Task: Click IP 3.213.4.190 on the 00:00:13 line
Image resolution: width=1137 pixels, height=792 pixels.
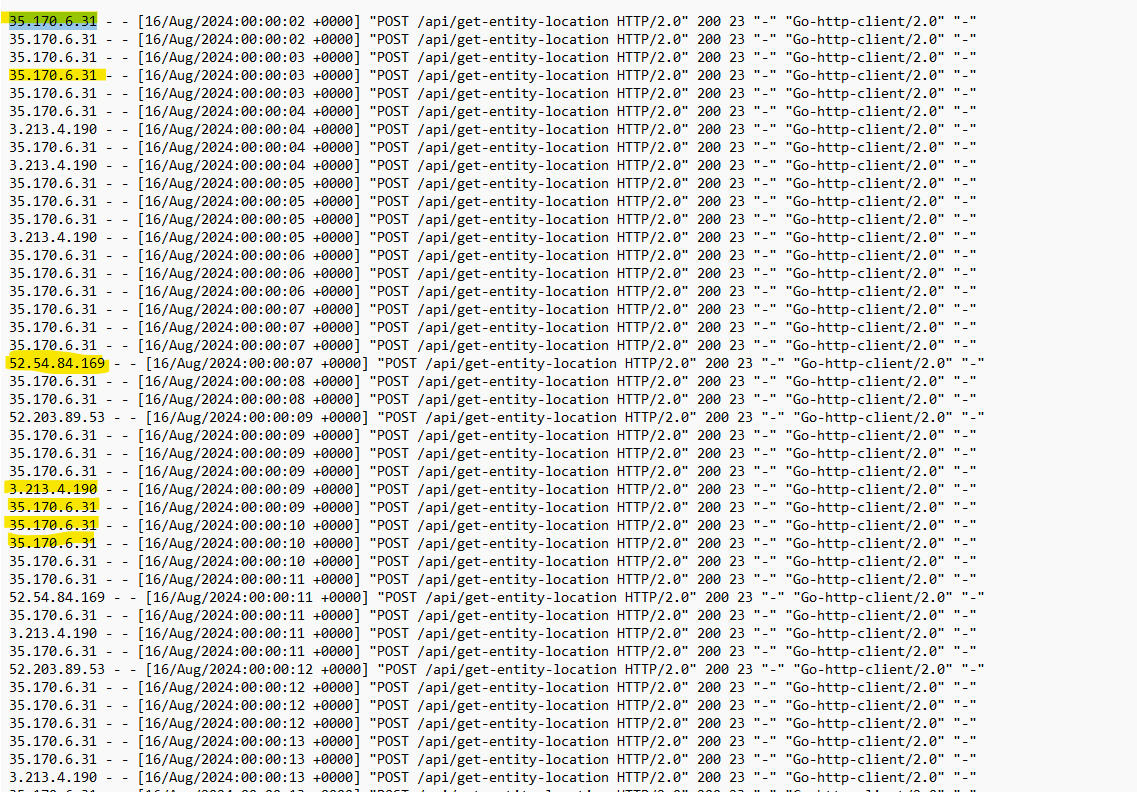Action: tap(53, 777)
